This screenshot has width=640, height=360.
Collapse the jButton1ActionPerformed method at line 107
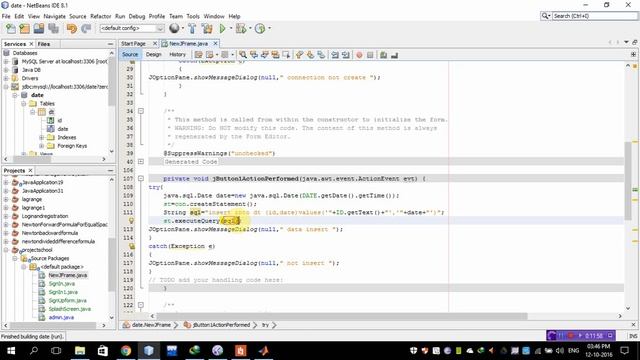tap(141, 178)
